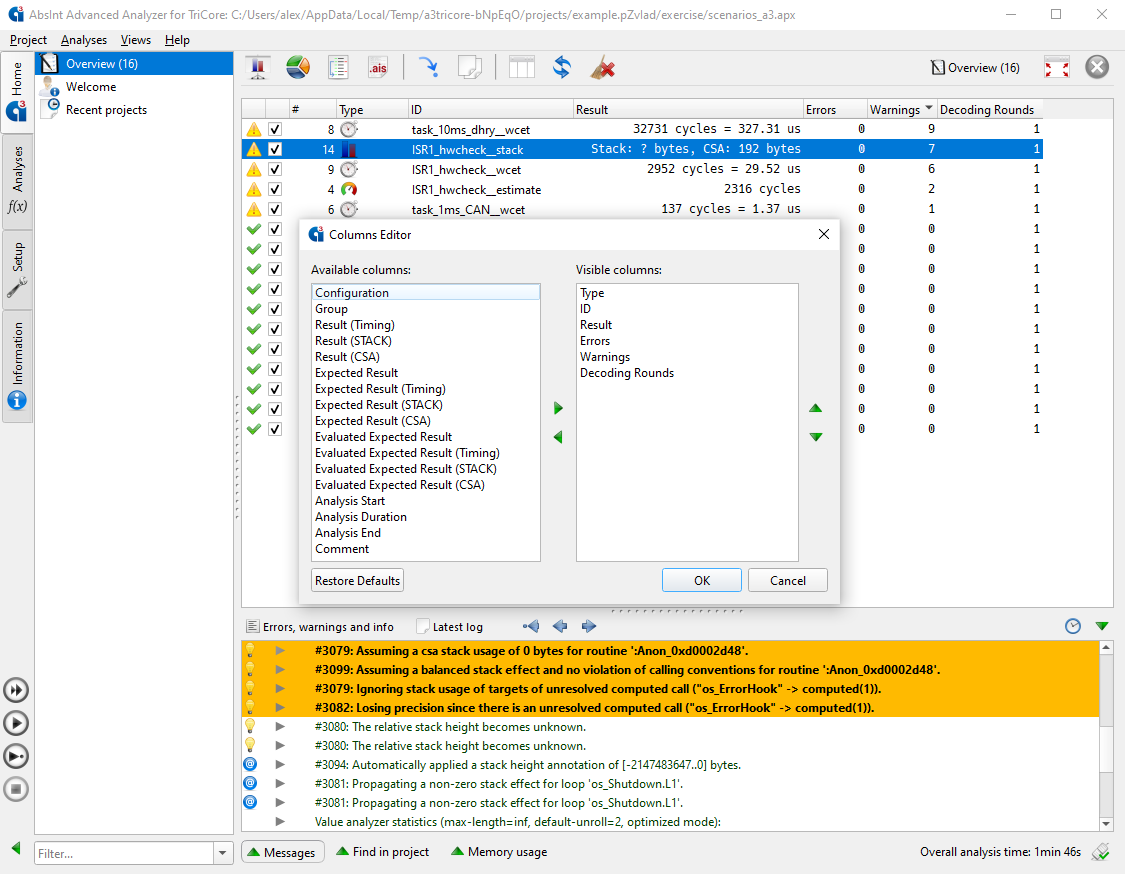The height and width of the screenshot is (874, 1125).
Task: Click the presentation screen toolbar icon
Action: (x=258, y=67)
